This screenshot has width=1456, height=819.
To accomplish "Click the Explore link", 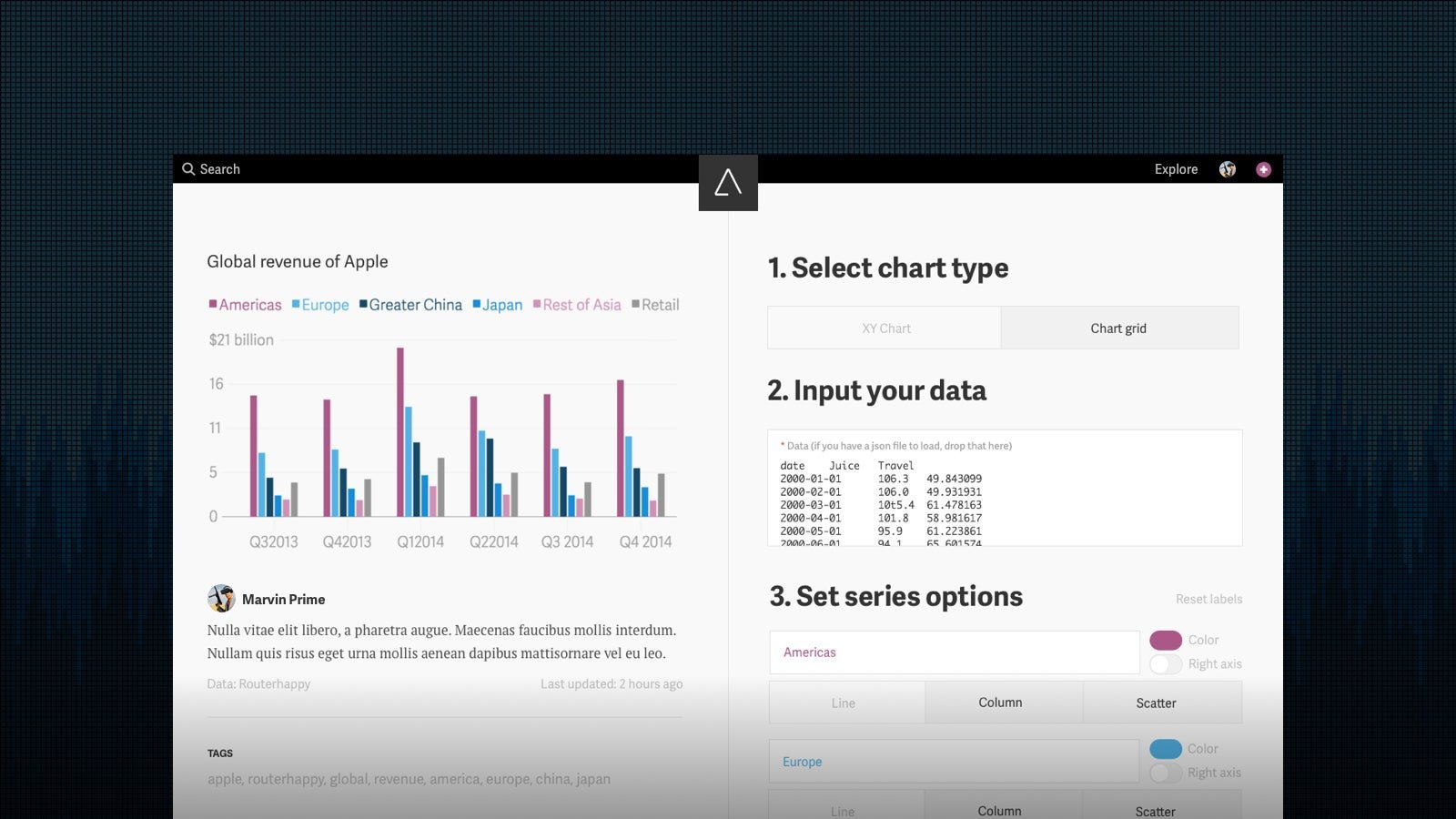I will click(x=1176, y=169).
